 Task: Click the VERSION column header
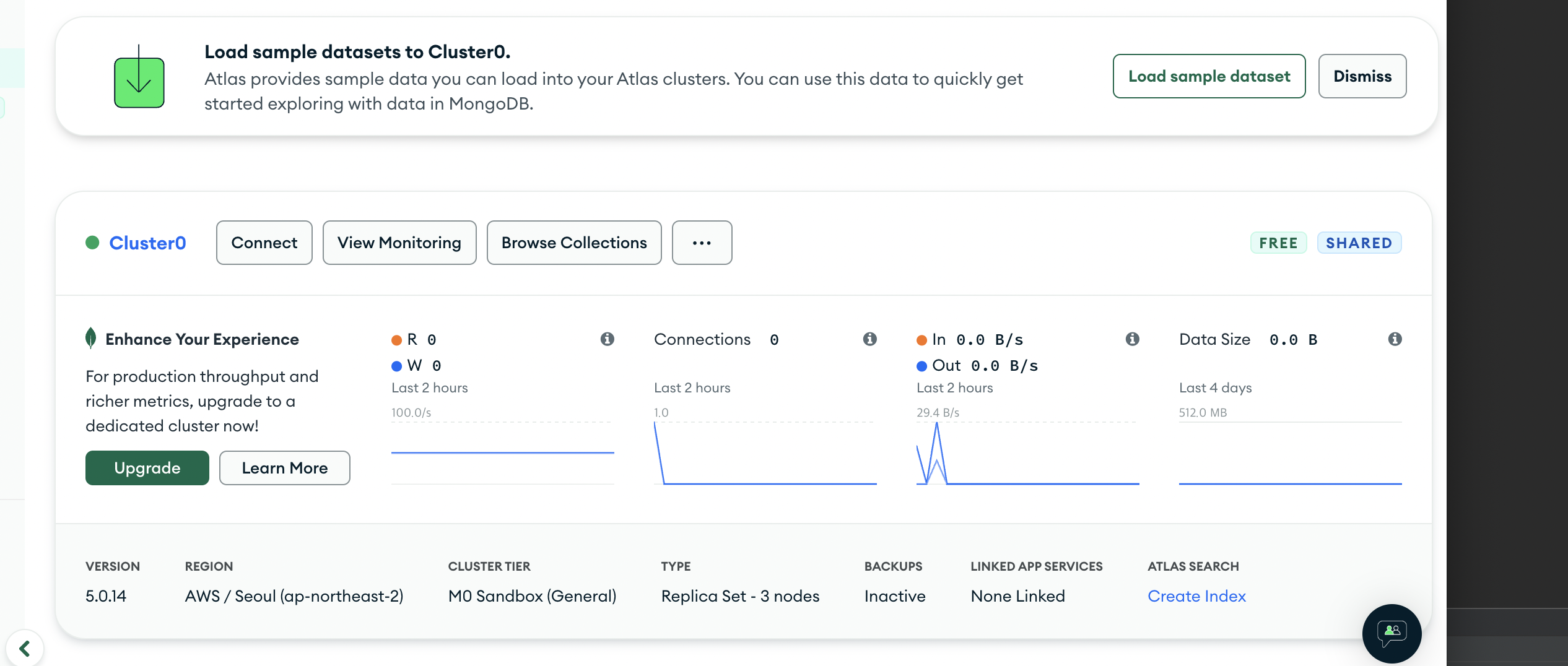113,566
